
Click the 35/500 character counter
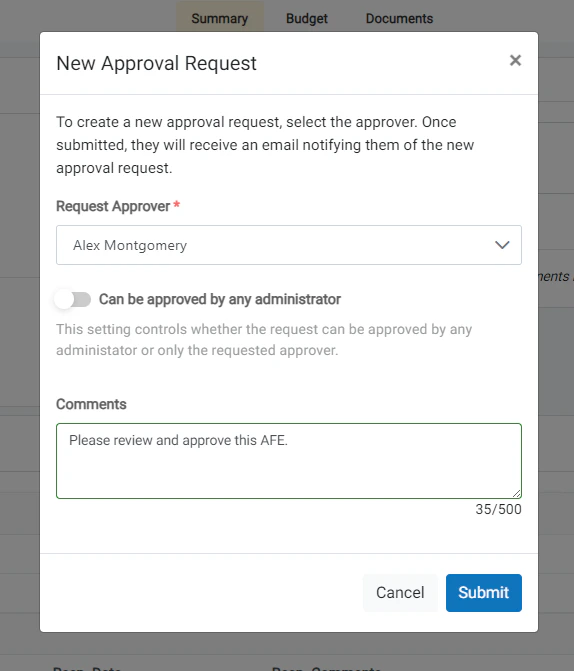coord(498,509)
